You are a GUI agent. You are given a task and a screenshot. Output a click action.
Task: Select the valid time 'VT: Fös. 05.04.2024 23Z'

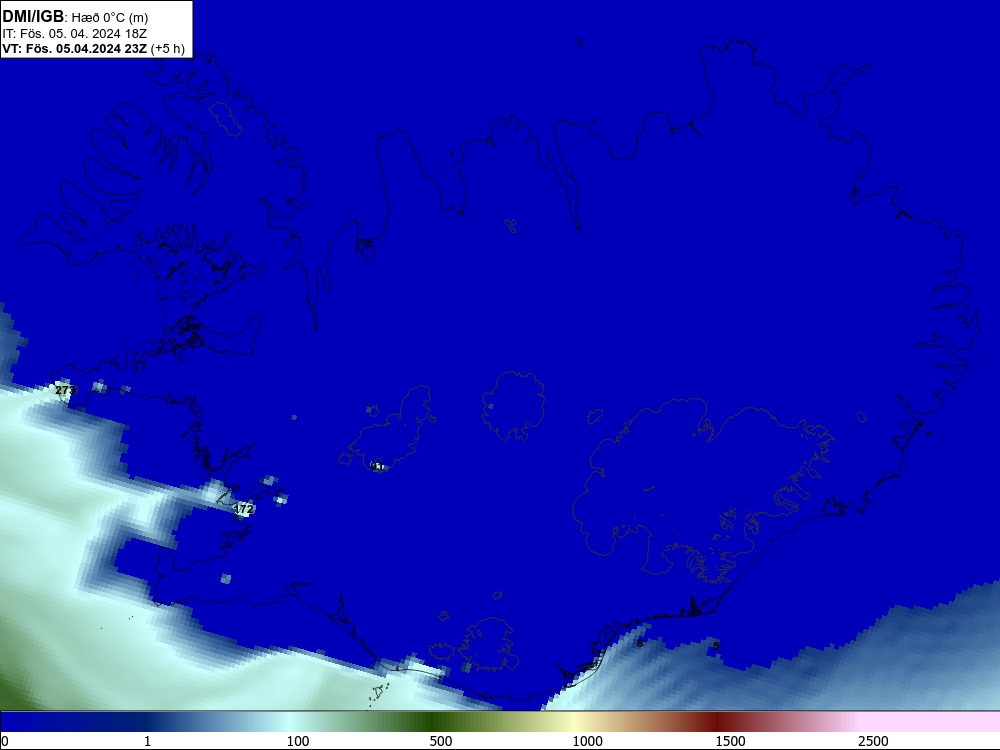click(x=75, y=49)
